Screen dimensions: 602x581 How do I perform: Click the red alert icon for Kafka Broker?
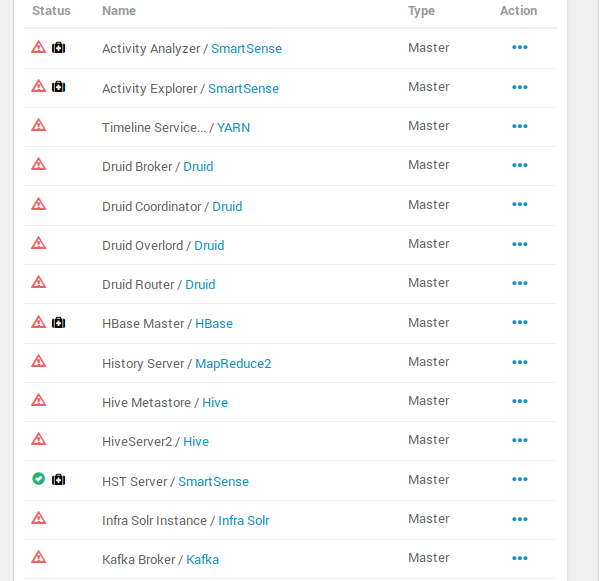[39, 557]
